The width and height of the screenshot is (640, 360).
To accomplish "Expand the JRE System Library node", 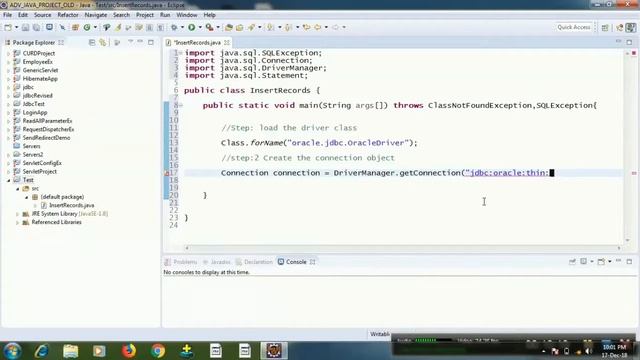I will [x=18, y=214].
